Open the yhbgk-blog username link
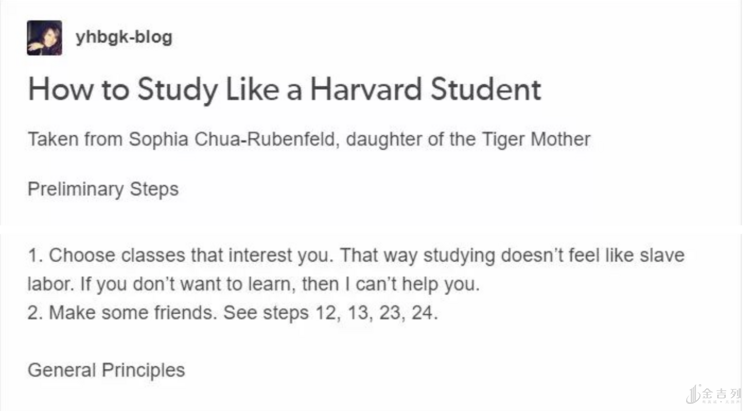 124,38
